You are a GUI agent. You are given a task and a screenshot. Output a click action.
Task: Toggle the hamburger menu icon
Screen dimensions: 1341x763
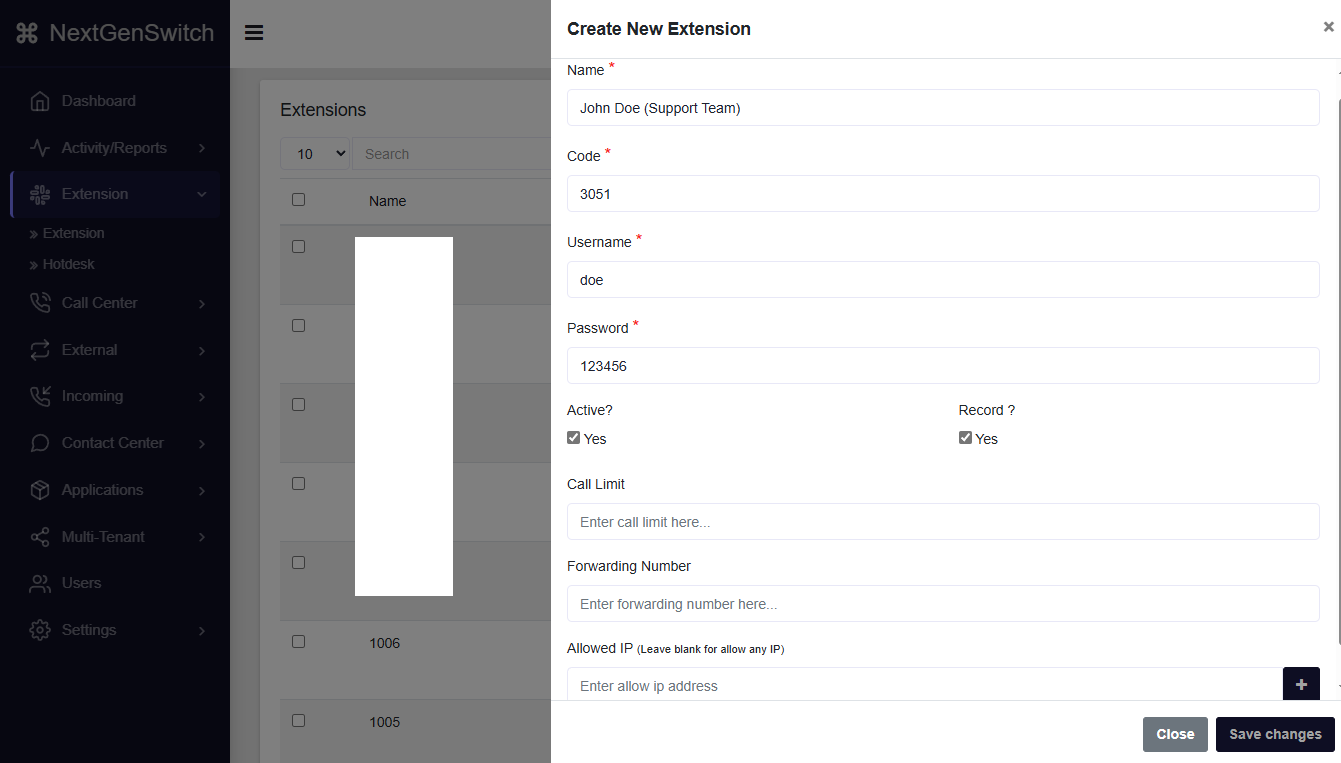(253, 32)
